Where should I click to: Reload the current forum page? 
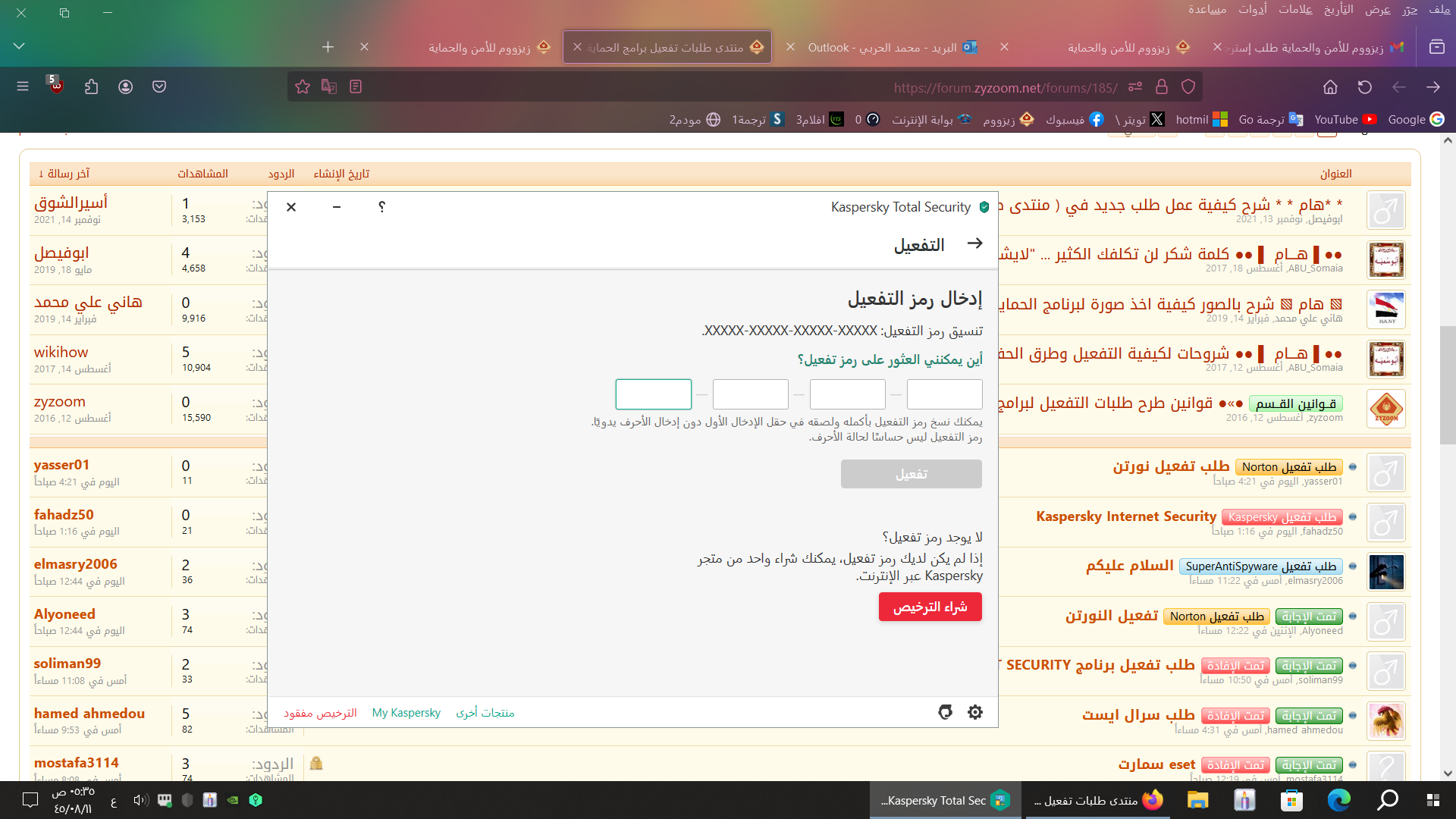(1365, 86)
